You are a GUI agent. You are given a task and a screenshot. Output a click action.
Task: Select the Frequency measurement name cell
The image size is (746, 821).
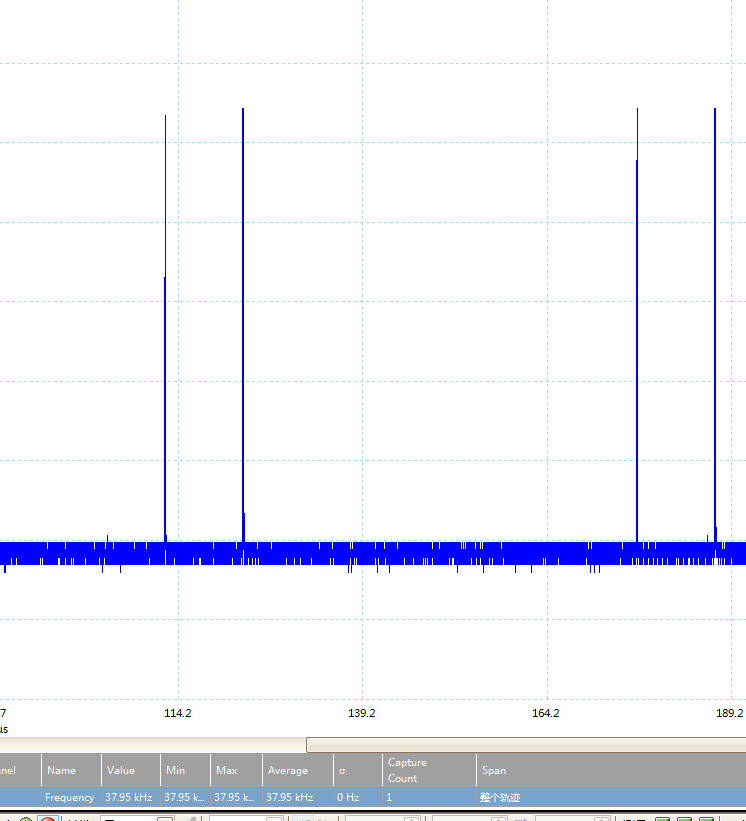click(x=71, y=797)
